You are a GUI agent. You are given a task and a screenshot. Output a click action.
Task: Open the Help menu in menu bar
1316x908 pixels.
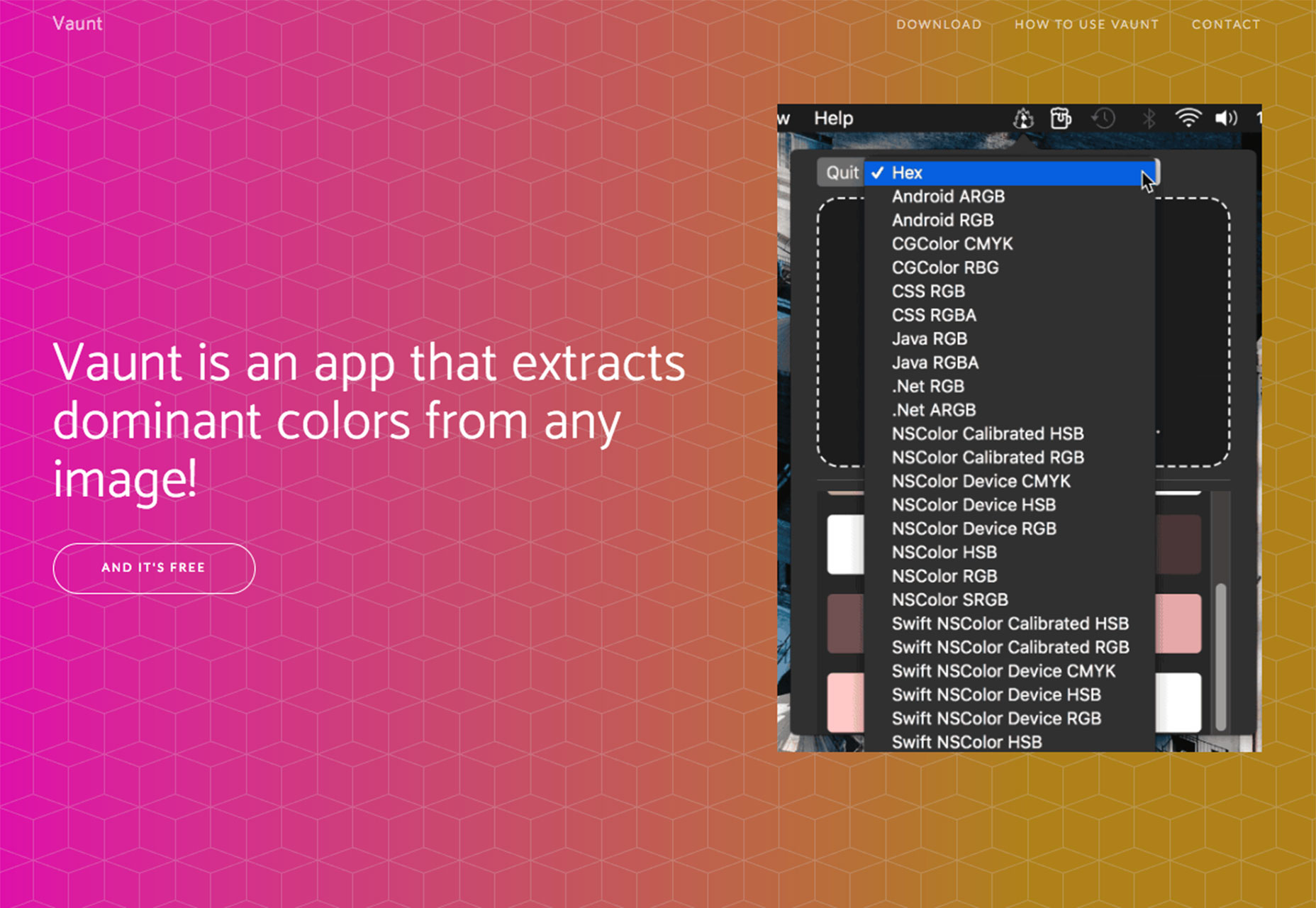[x=833, y=118]
